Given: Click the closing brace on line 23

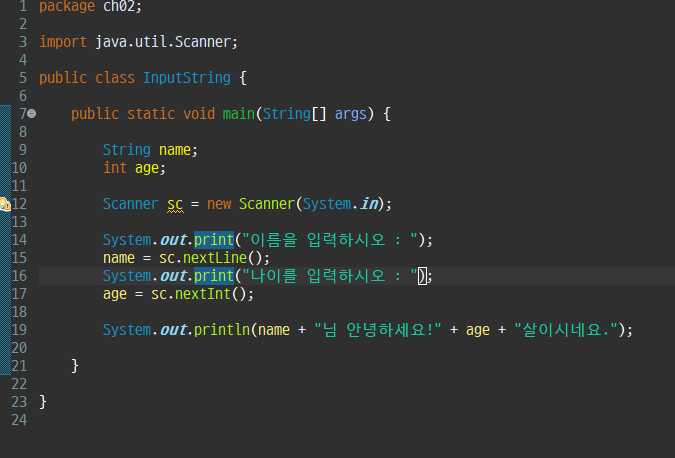Looking at the screenshot, I should point(43,402).
